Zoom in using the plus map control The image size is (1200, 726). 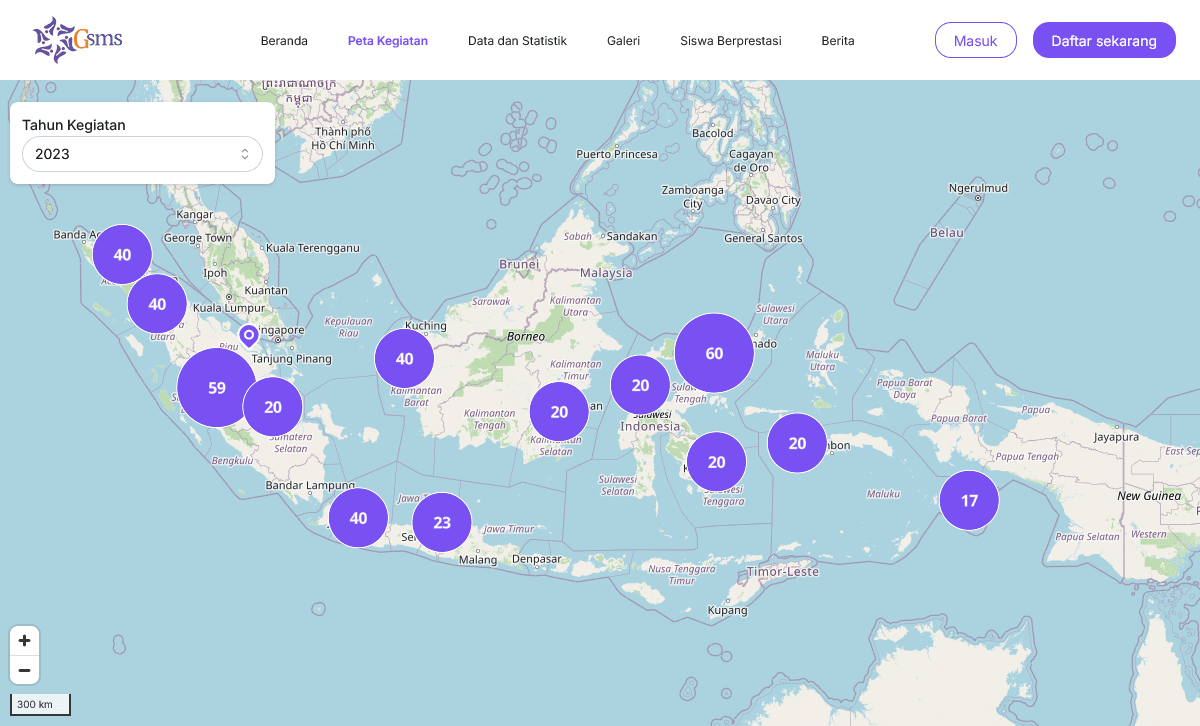tap(24, 640)
